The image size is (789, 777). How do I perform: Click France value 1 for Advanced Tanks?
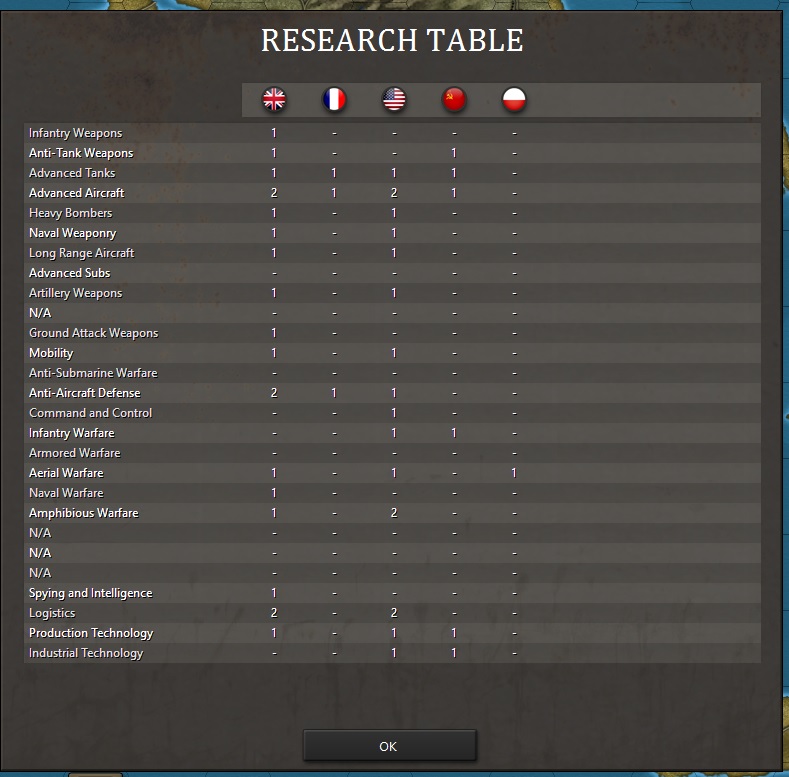[334, 173]
